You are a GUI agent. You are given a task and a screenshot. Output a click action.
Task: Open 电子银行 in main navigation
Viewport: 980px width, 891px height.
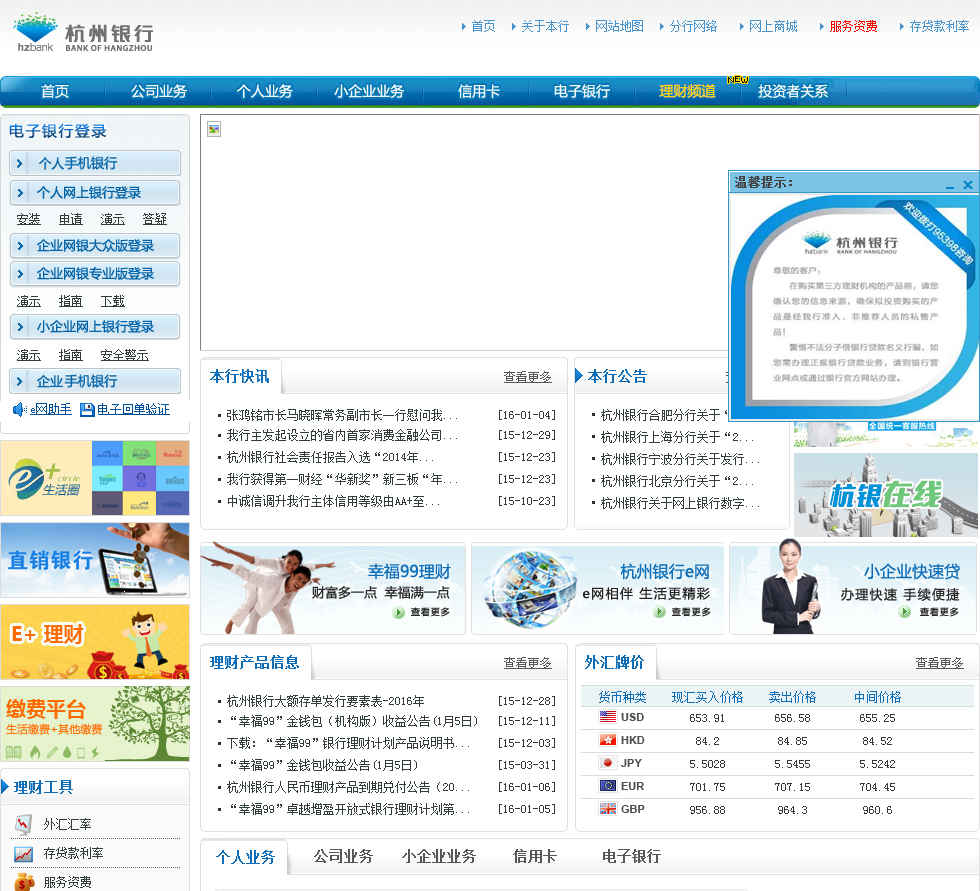(582, 91)
